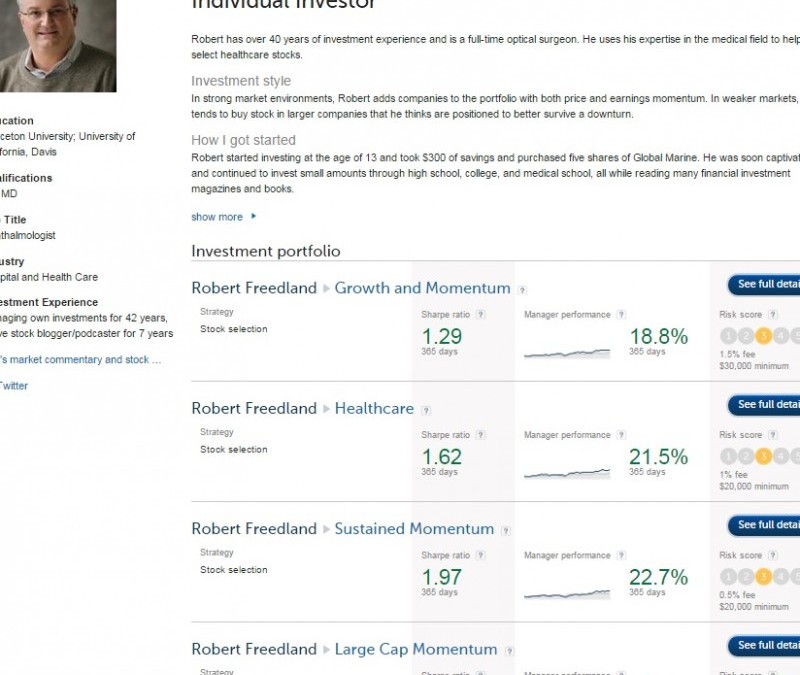Click help icon beside Sustained Momentum title
The image size is (800, 675).
point(507,530)
